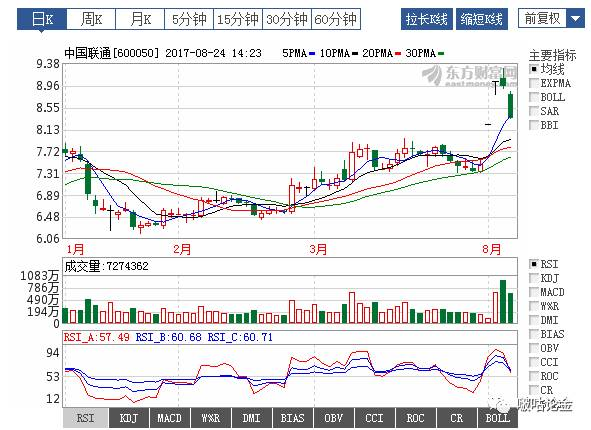
Task: Click the tallest green volume bar
Action: 503,301
